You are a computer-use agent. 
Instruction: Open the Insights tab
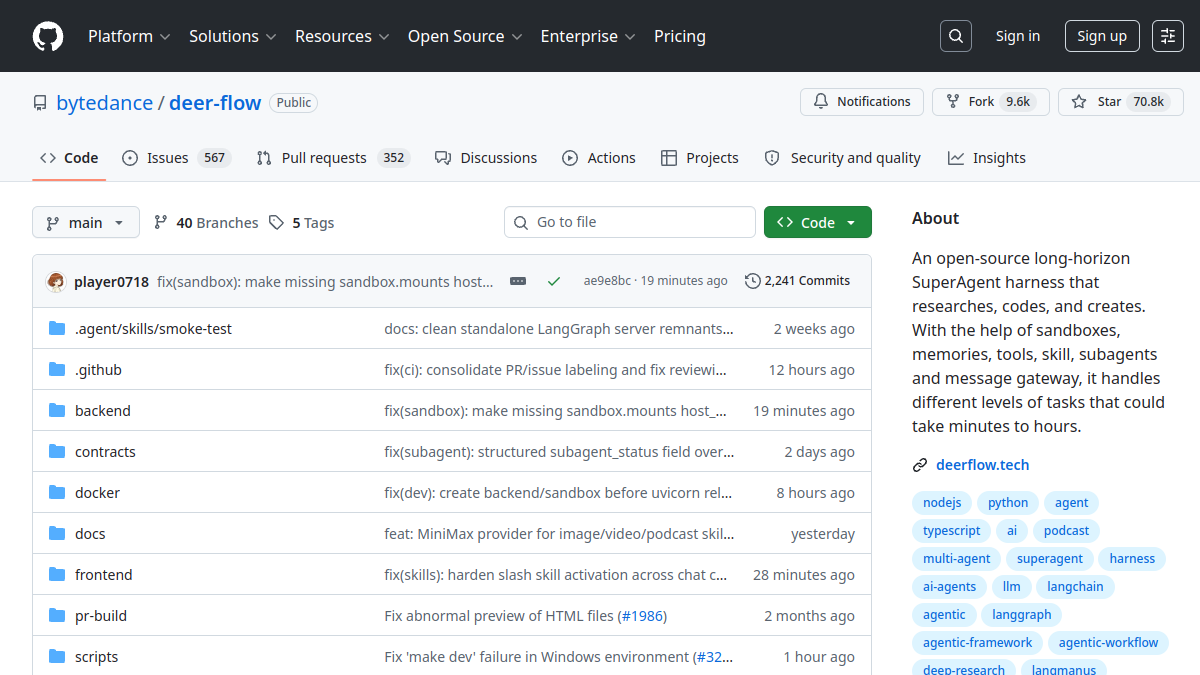[x=987, y=158]
